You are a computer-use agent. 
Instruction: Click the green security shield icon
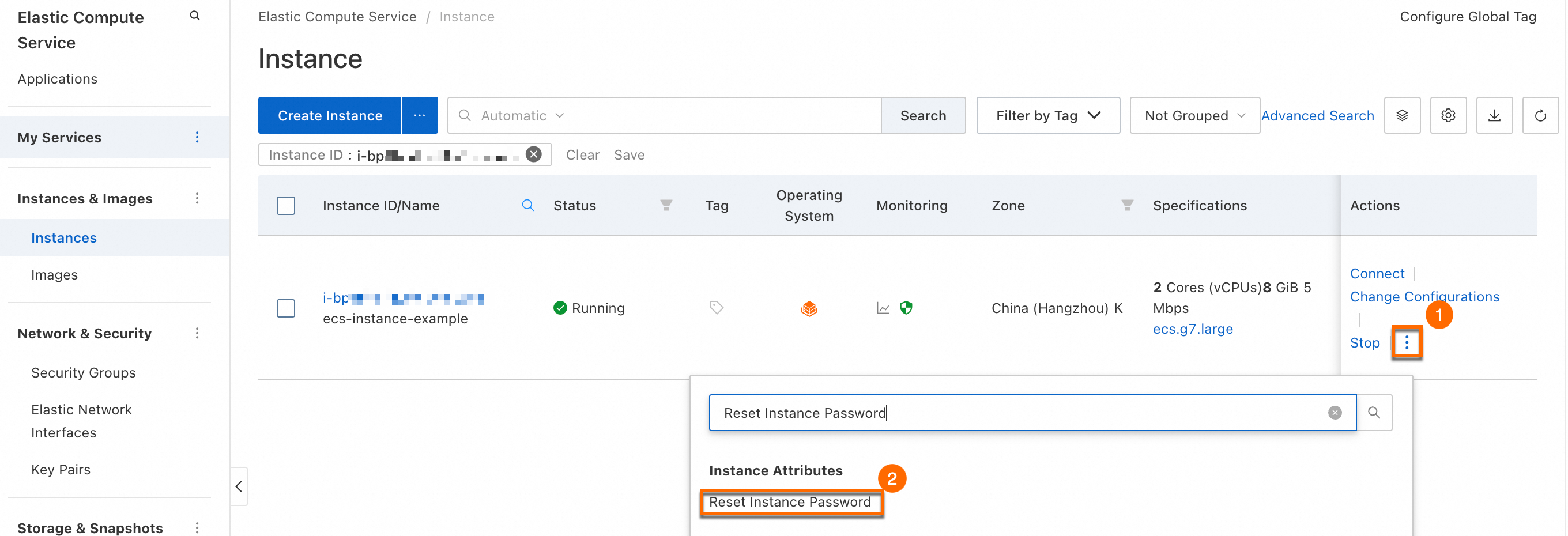click(x=906, y=308)
